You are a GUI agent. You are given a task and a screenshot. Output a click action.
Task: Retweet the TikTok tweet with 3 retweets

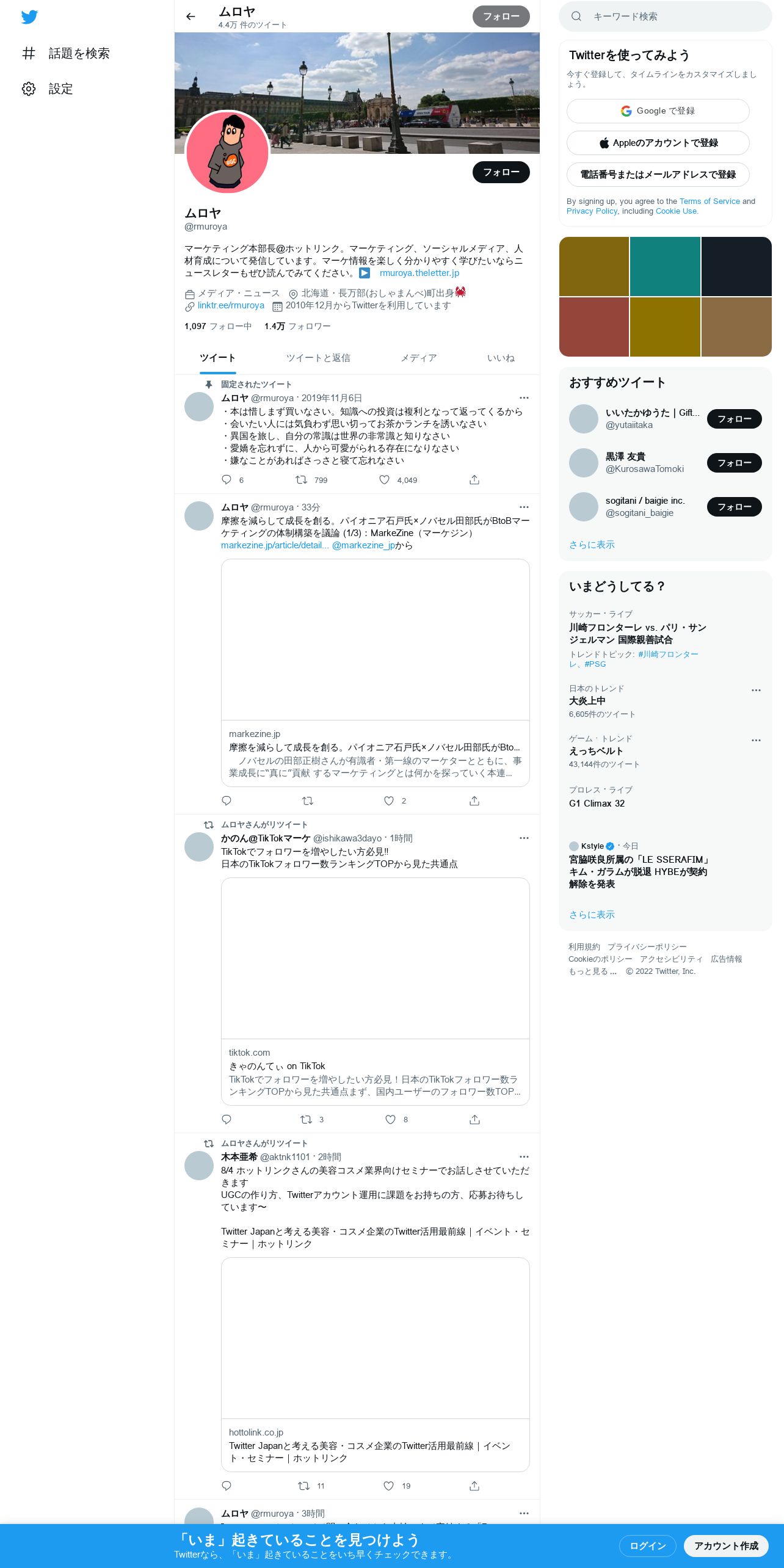(x=306, y=1119)
